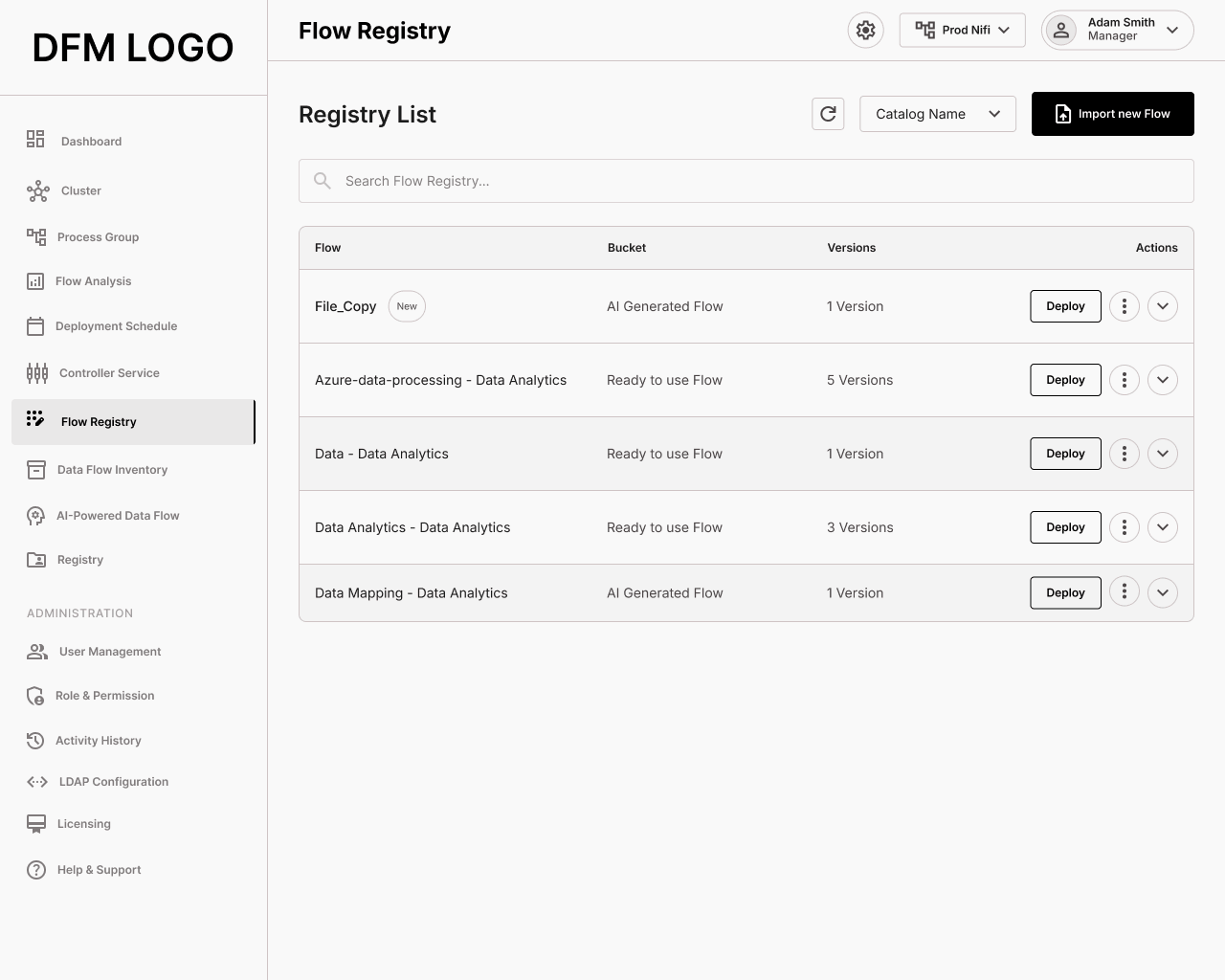Expand the File_Copy row details
This screenshot has height=980, width=1225.
[1163, 306]
